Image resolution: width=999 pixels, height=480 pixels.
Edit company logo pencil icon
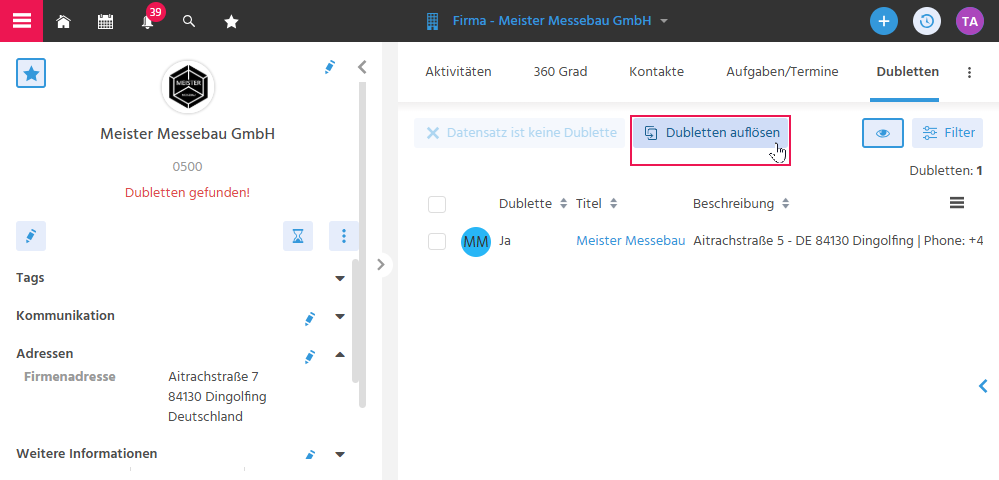point(329,67)
